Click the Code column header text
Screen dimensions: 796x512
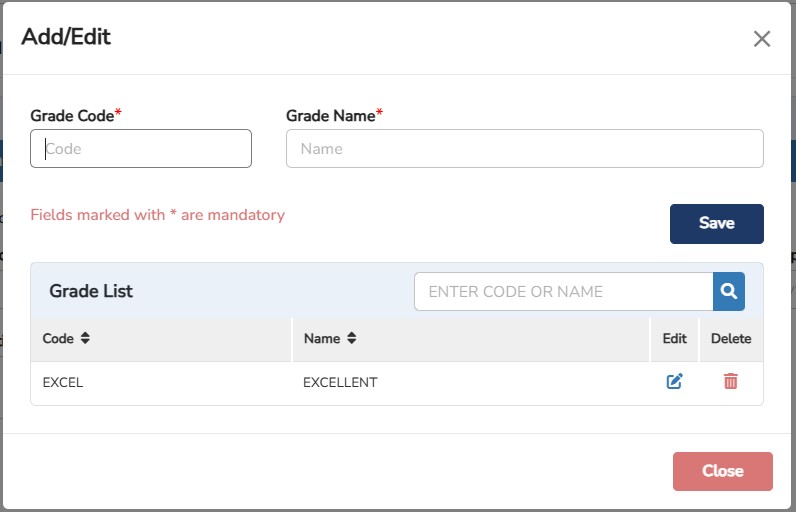click(x=58, y=339)
